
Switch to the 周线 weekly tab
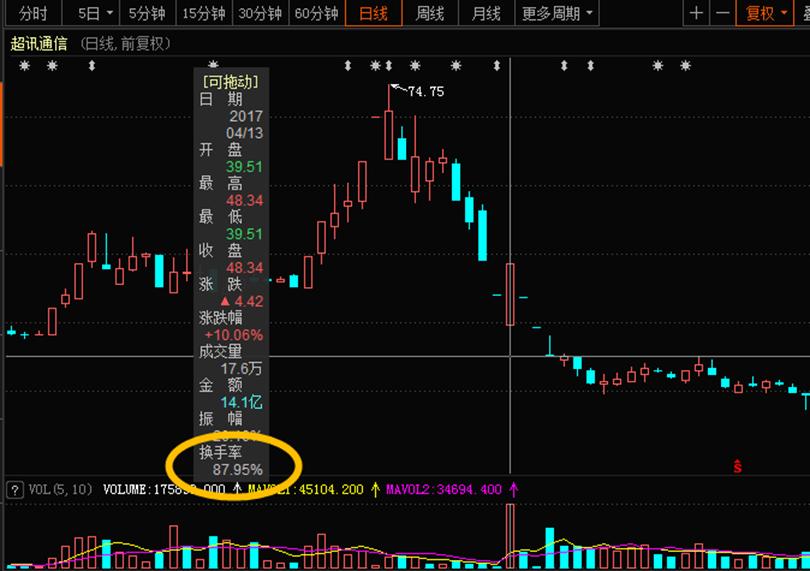430,13
